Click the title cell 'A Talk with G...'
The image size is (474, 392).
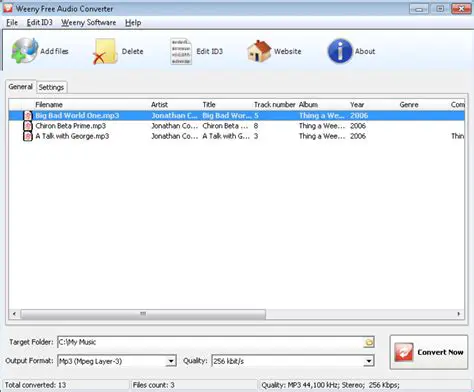[x=226, y=136]
